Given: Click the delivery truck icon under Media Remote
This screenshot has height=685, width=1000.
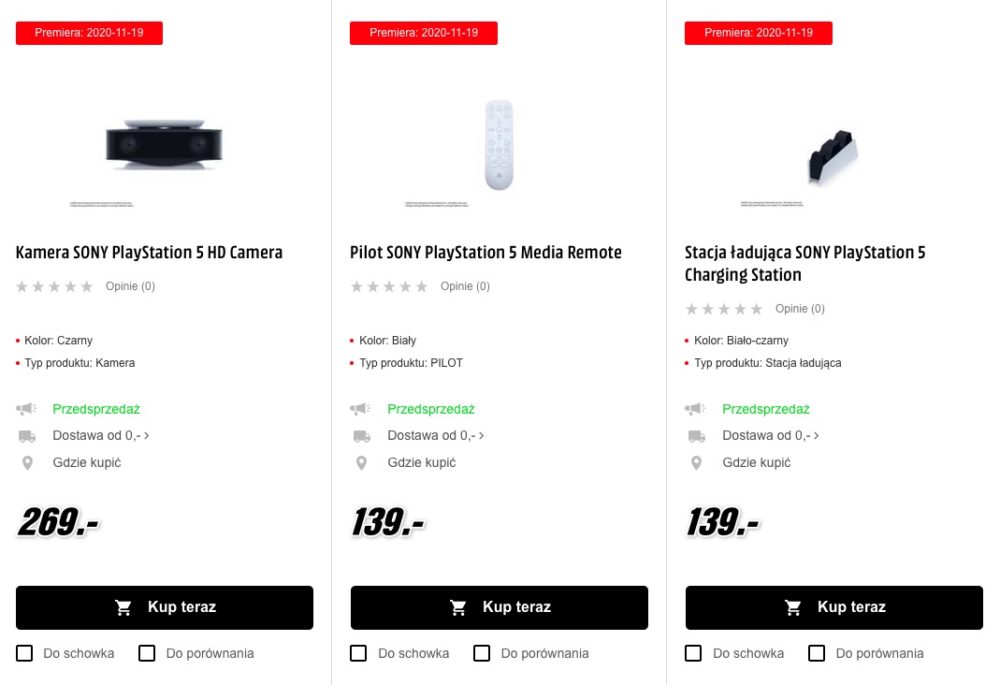Looking at the screenshot, I should point(362,436).
